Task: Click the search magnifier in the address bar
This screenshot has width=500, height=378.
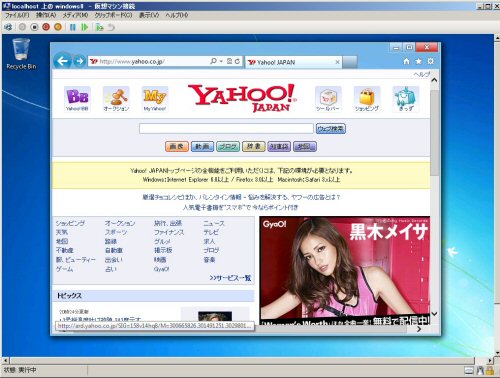Action: pyautogui.click(x=213, y=61)
